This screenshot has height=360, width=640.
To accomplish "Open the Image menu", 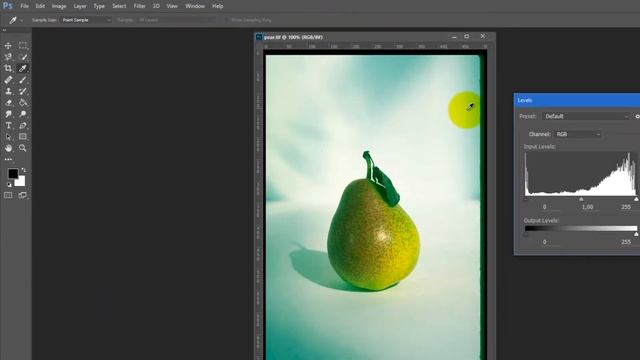I will (x=59, y=6).
